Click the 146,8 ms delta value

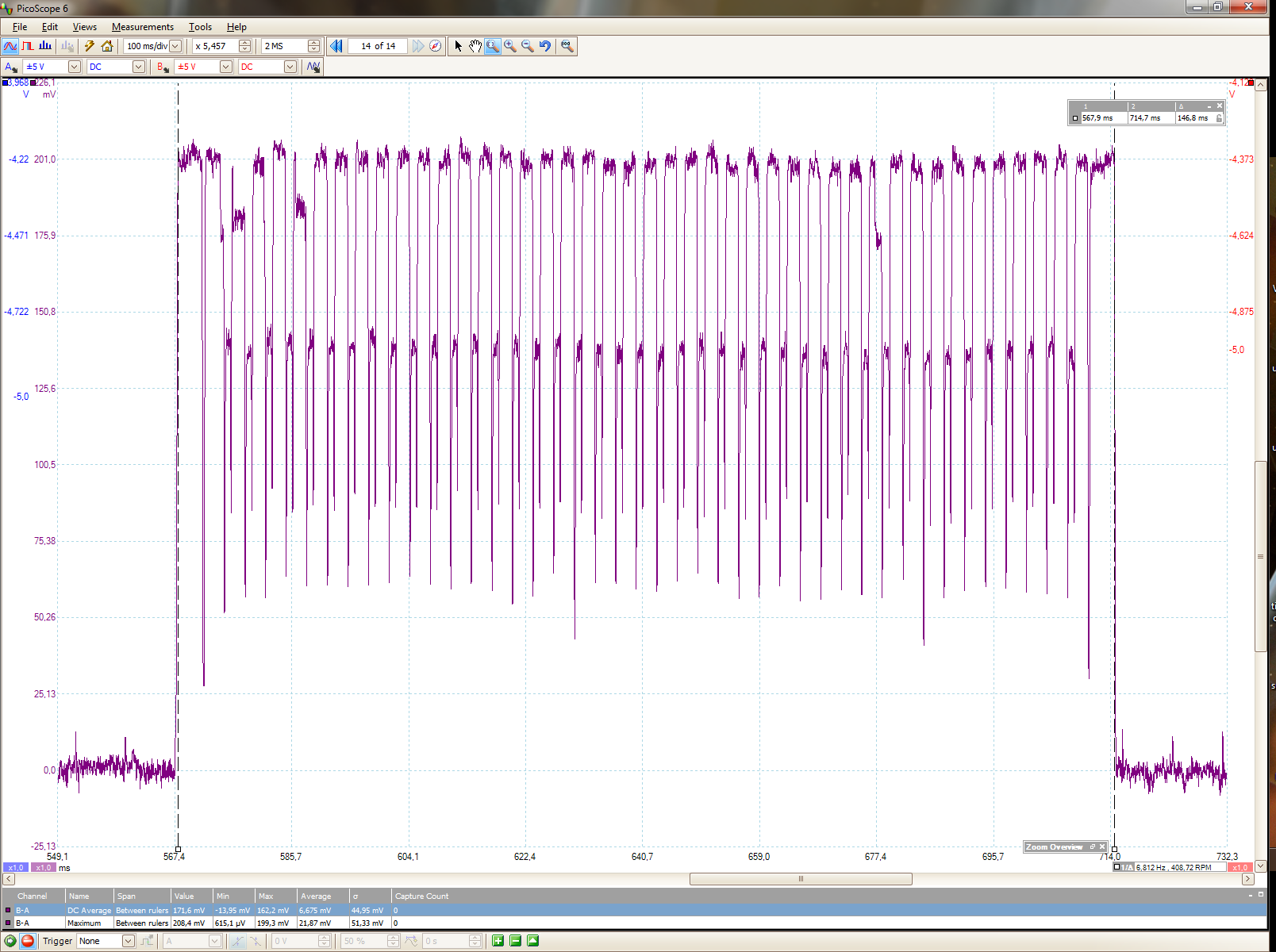tap(1193, 118)
